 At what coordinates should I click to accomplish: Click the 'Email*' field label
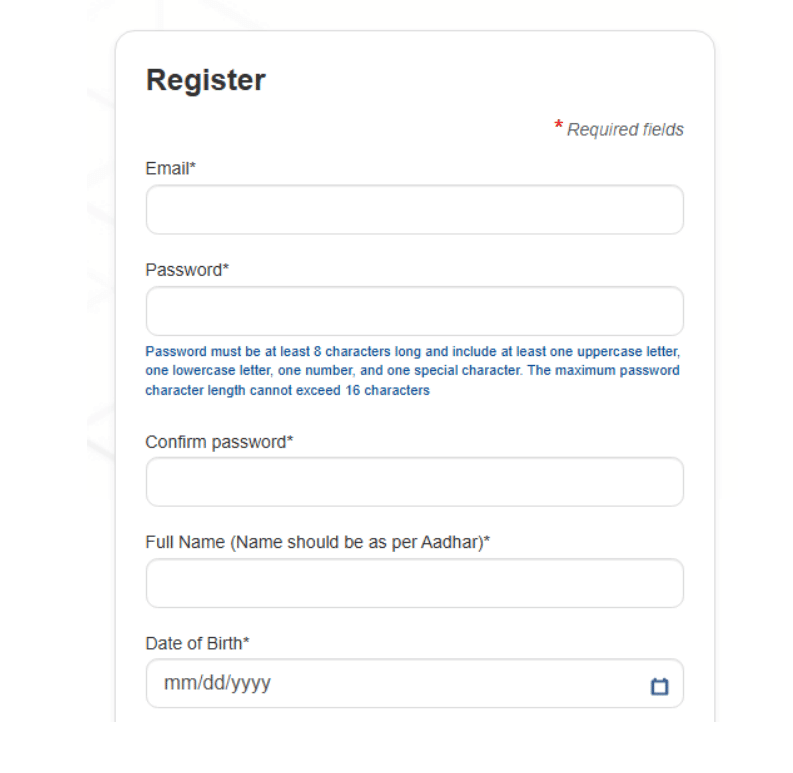click(x=170, y=169)
